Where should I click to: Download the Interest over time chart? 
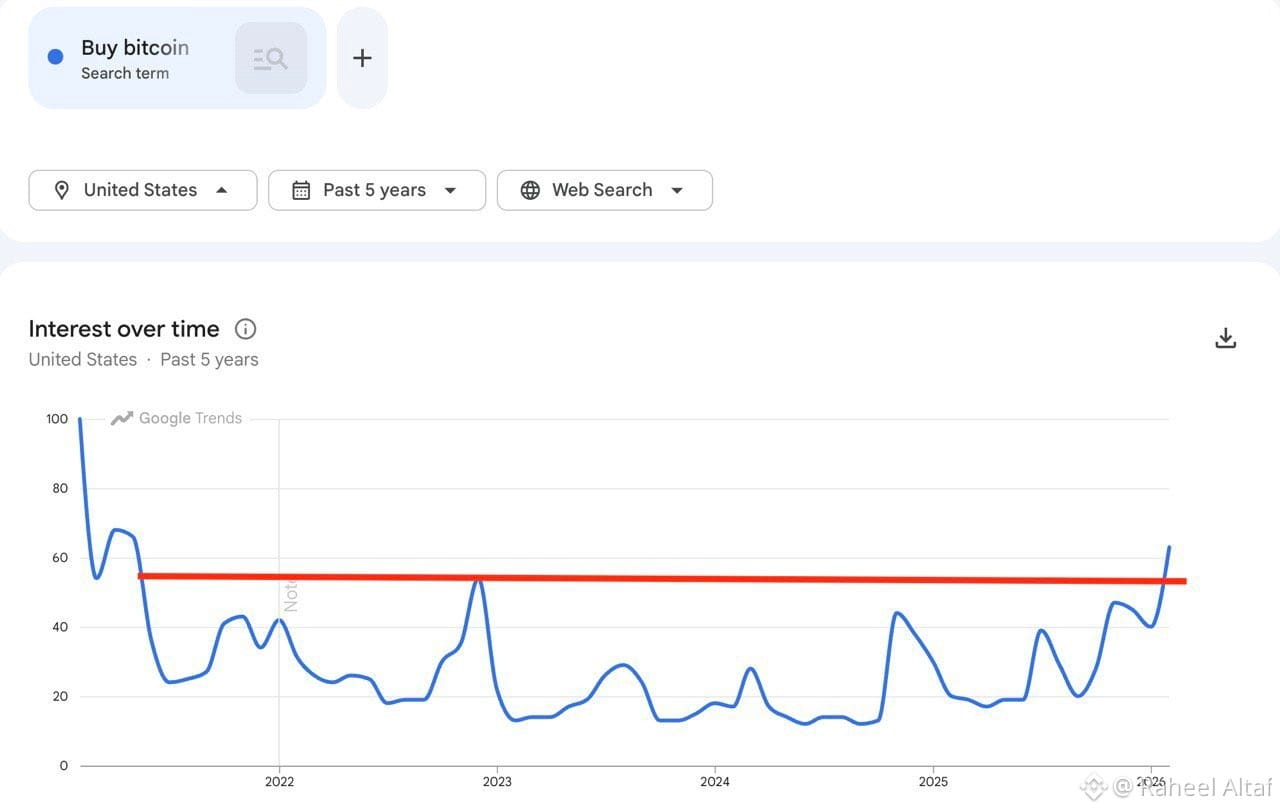click(1226, 339)
